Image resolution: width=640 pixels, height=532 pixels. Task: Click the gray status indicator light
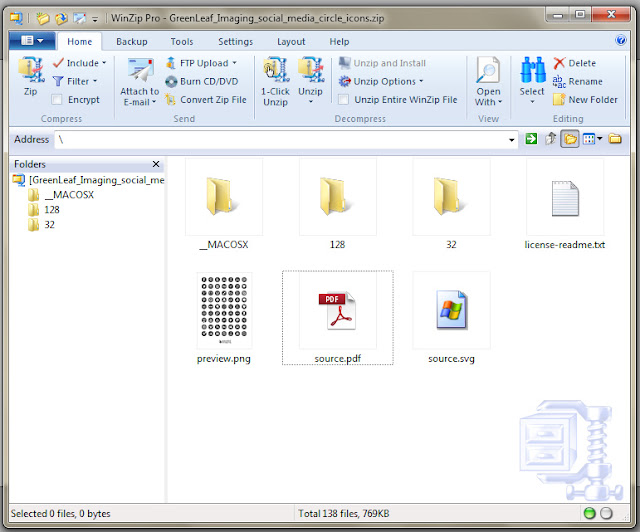coord(607,513)
